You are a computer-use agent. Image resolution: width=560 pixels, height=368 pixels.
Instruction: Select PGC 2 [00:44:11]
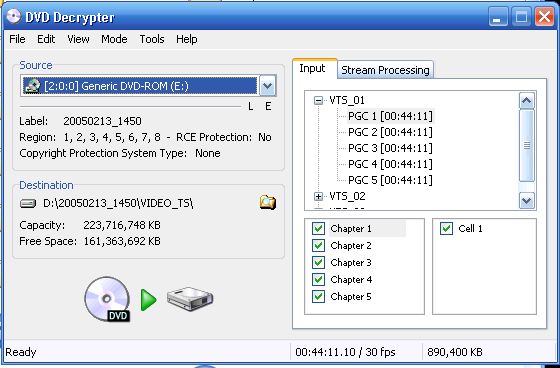(x=390, y=132)
